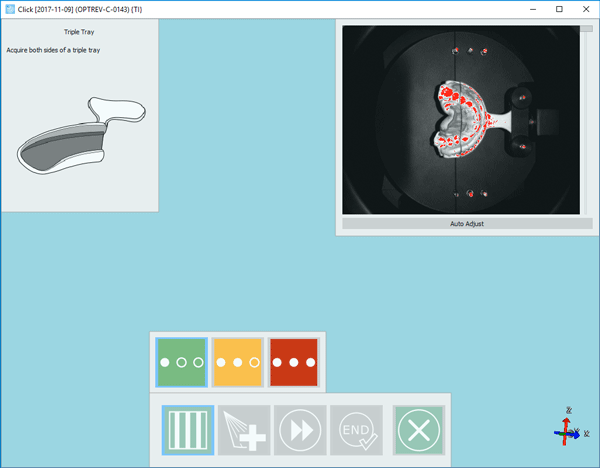Click the Click application icon in title bar
This screenshot has height=468, width=600.
pyautogui.click(x=9, y=8)
